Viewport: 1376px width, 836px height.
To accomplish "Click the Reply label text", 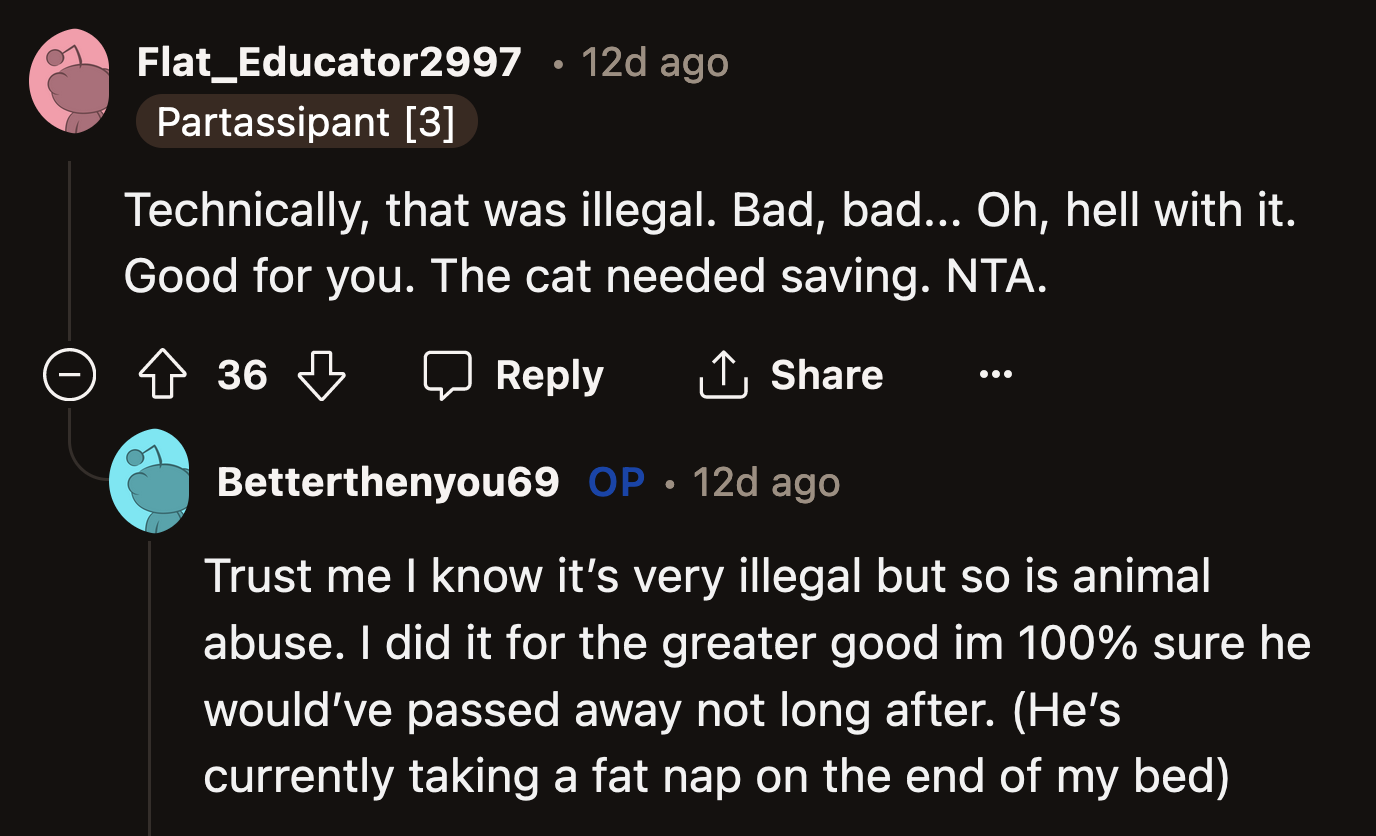I will click(x=549, y=375).
